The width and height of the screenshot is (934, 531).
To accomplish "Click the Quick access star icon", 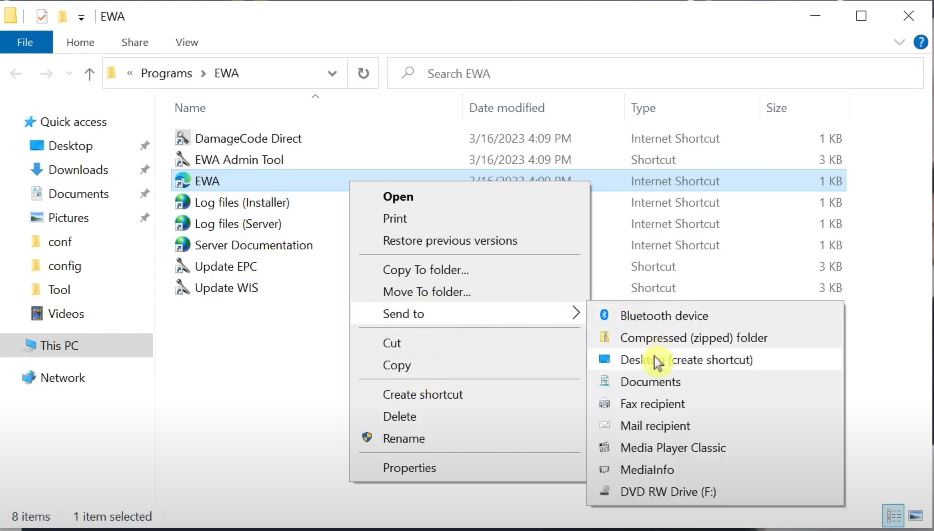I will tap(30, 122).
